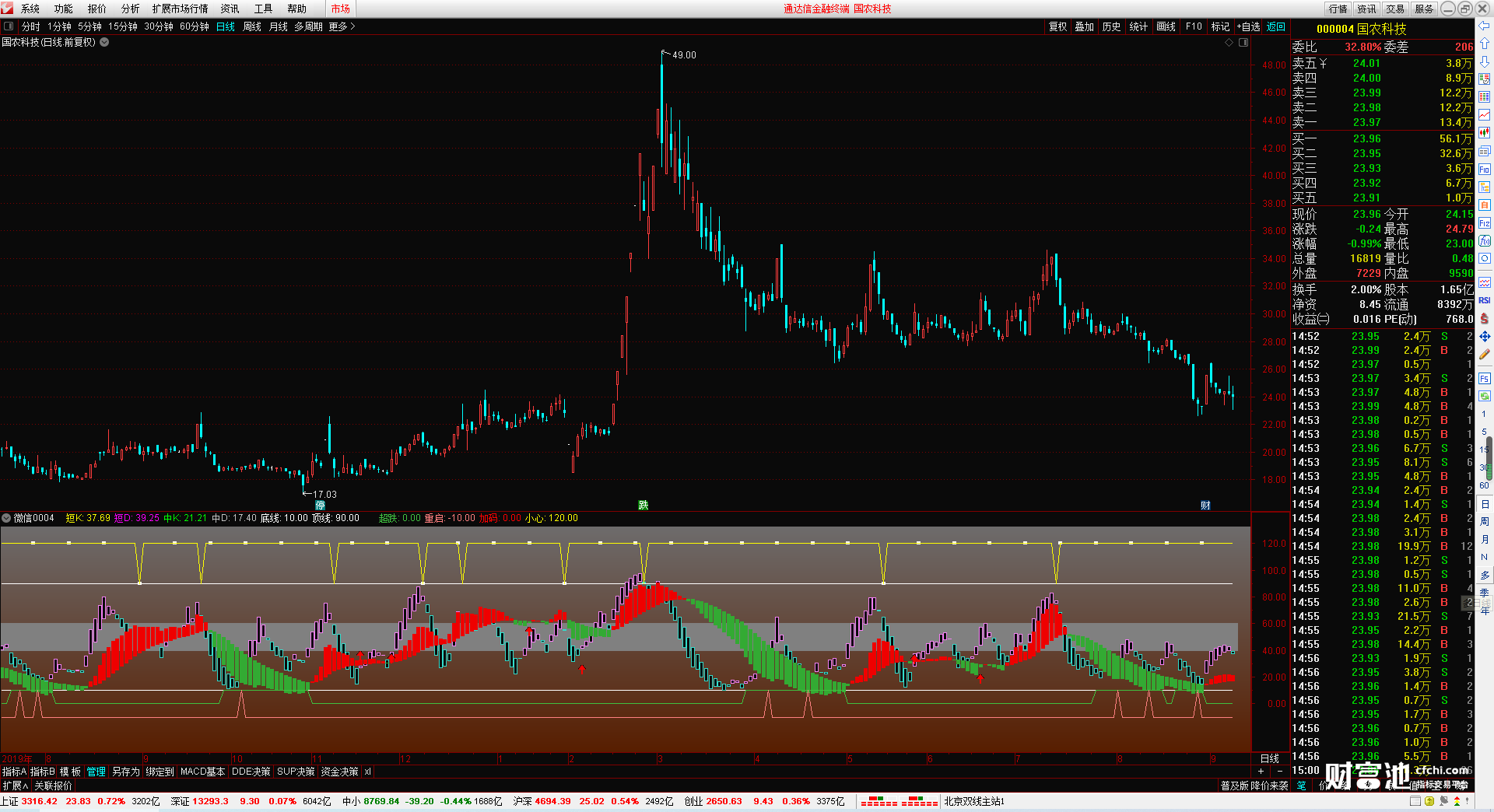Screen dimensions: 1494x812
Task: Switch to the 周线 period tab
Action: click(252, 26)
